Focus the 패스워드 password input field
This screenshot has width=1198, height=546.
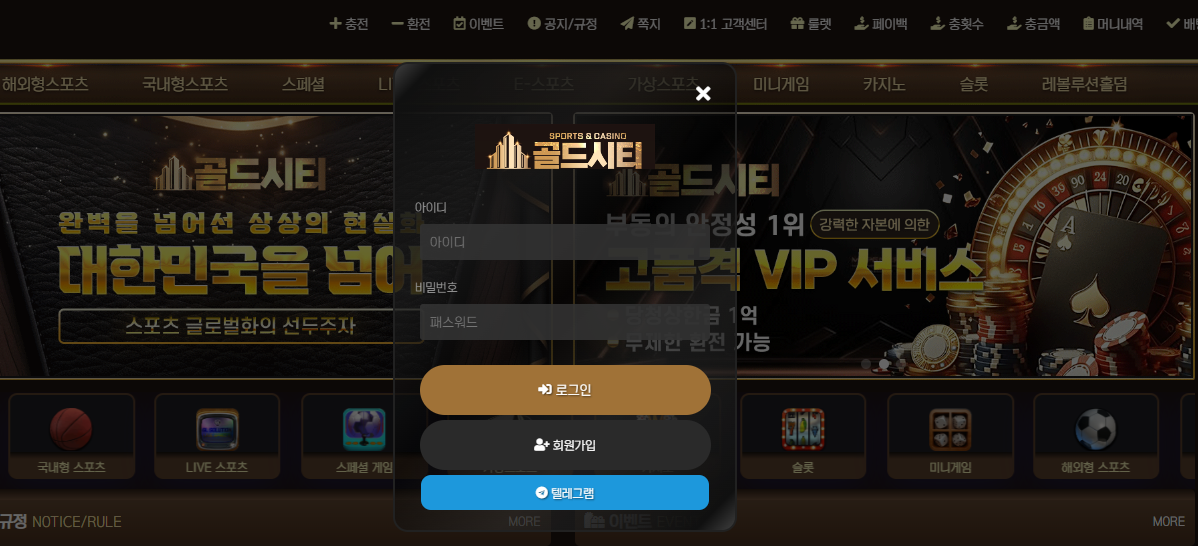[x=565, y=322]
